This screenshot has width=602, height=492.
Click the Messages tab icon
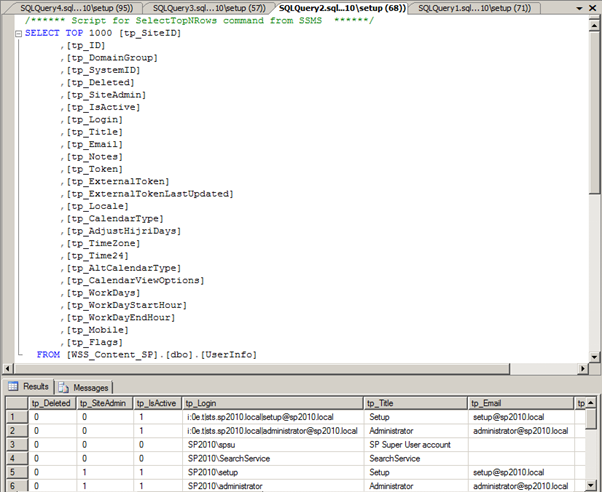point(64,386)
